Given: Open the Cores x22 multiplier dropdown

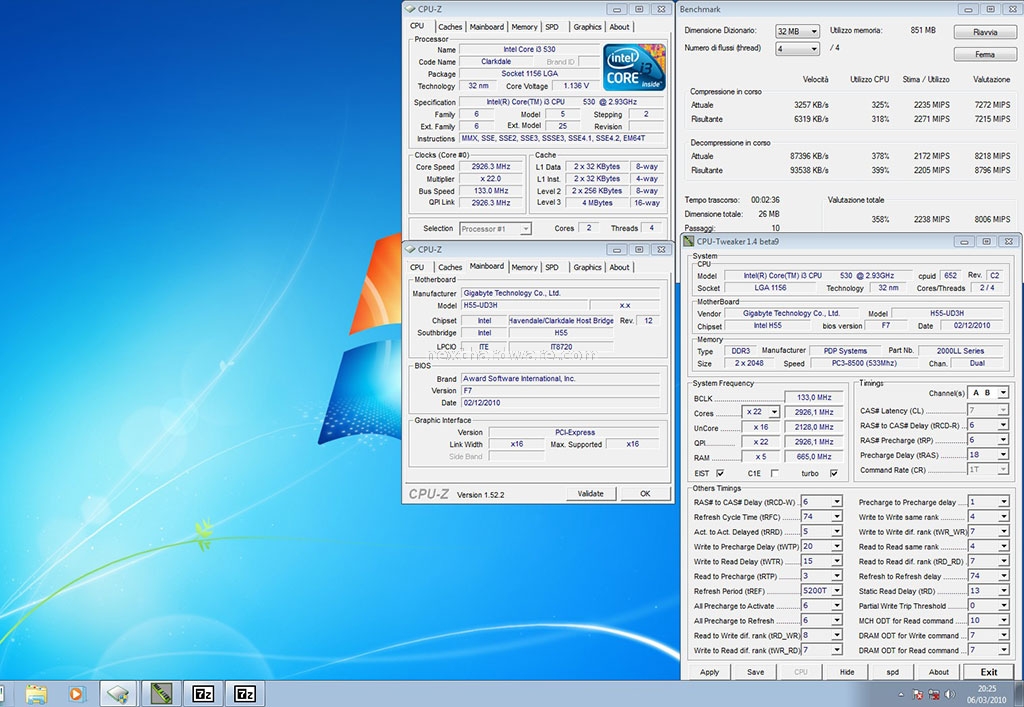Looking at the screenshot, I should [x=761, y=412].
